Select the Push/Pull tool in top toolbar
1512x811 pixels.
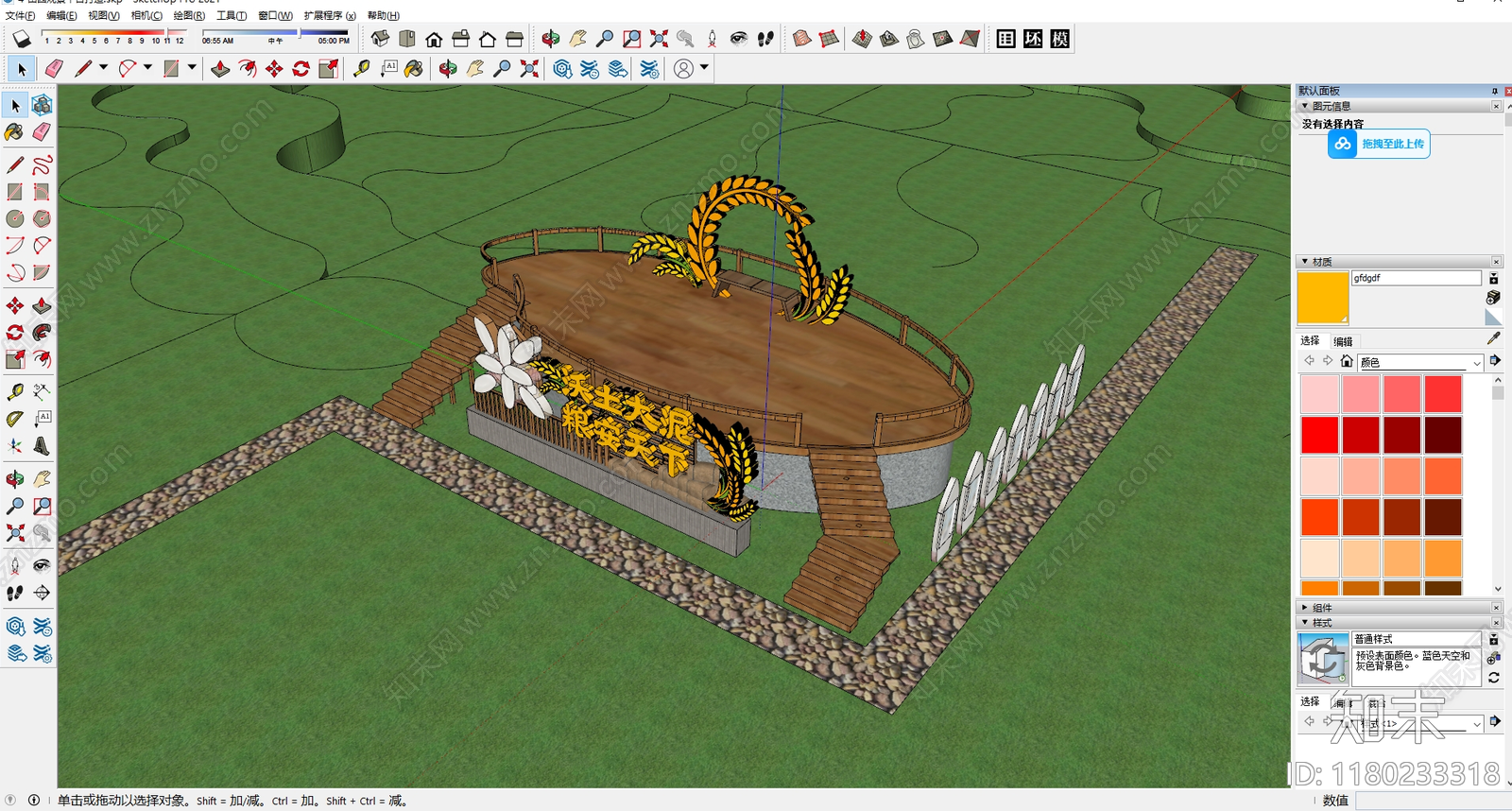coord(220,68)
